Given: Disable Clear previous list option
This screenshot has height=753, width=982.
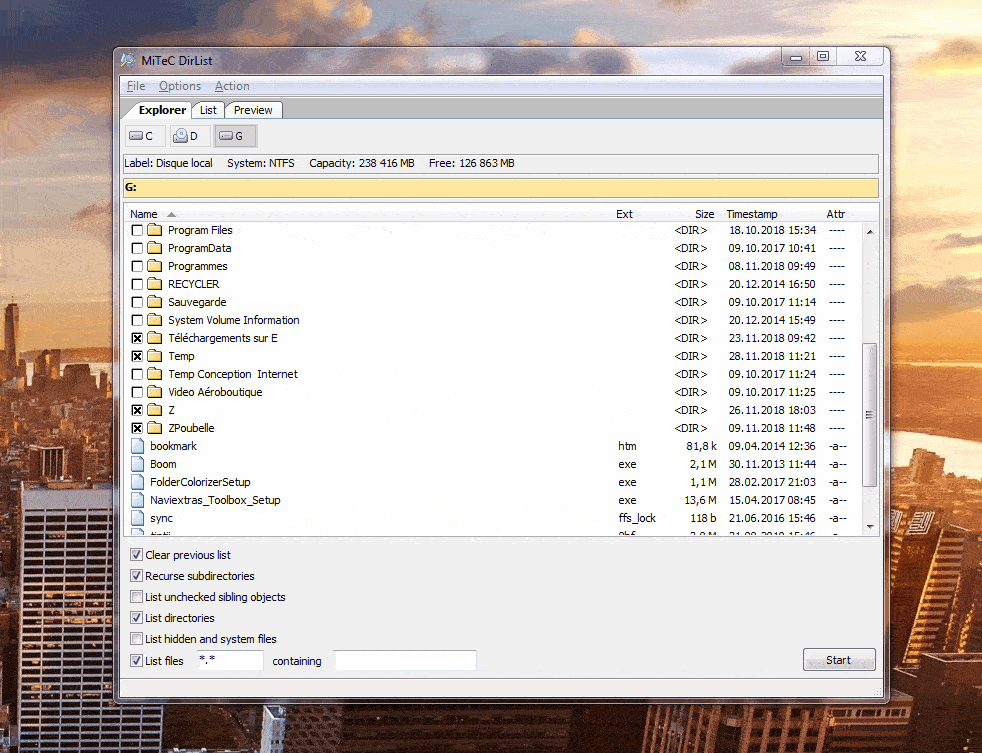Looking at the screenshot, I should 136,554.
